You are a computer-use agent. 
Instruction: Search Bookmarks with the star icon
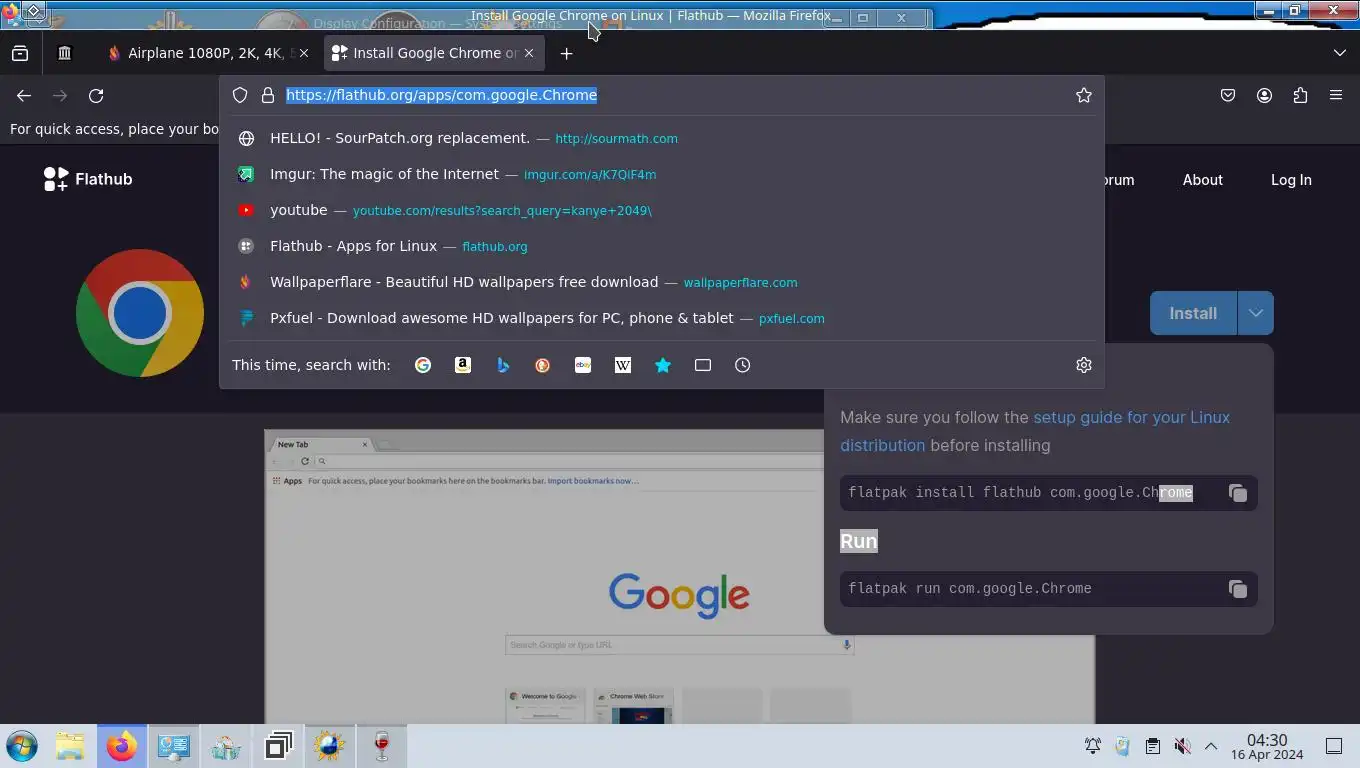click(663, 365)
